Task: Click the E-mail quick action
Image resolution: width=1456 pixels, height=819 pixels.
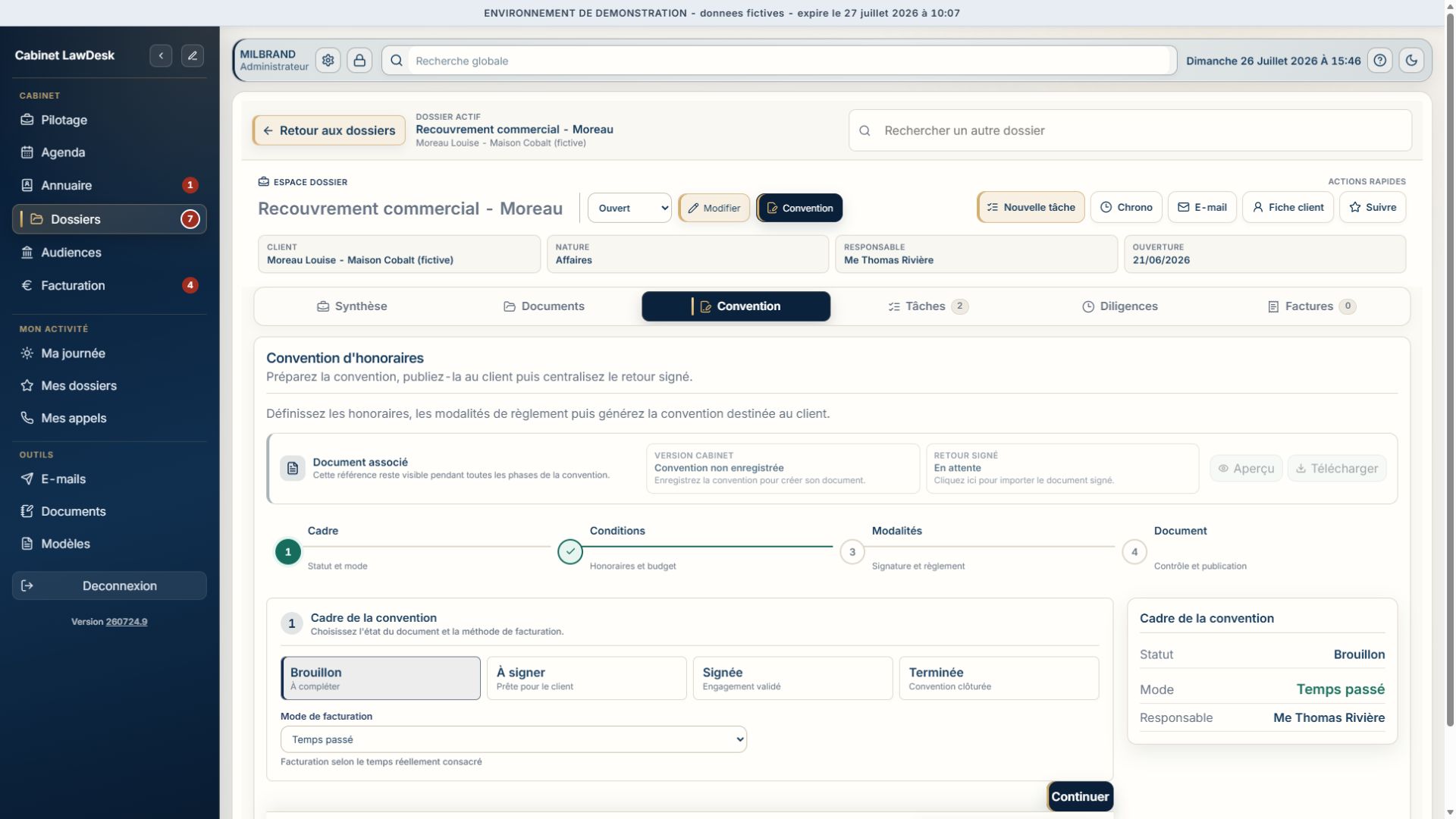Action: click(x=1202, y=207)
